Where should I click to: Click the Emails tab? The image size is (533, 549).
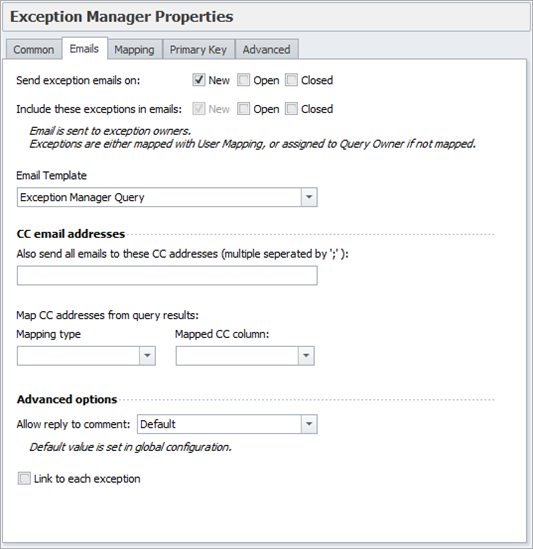coord(84,49)
